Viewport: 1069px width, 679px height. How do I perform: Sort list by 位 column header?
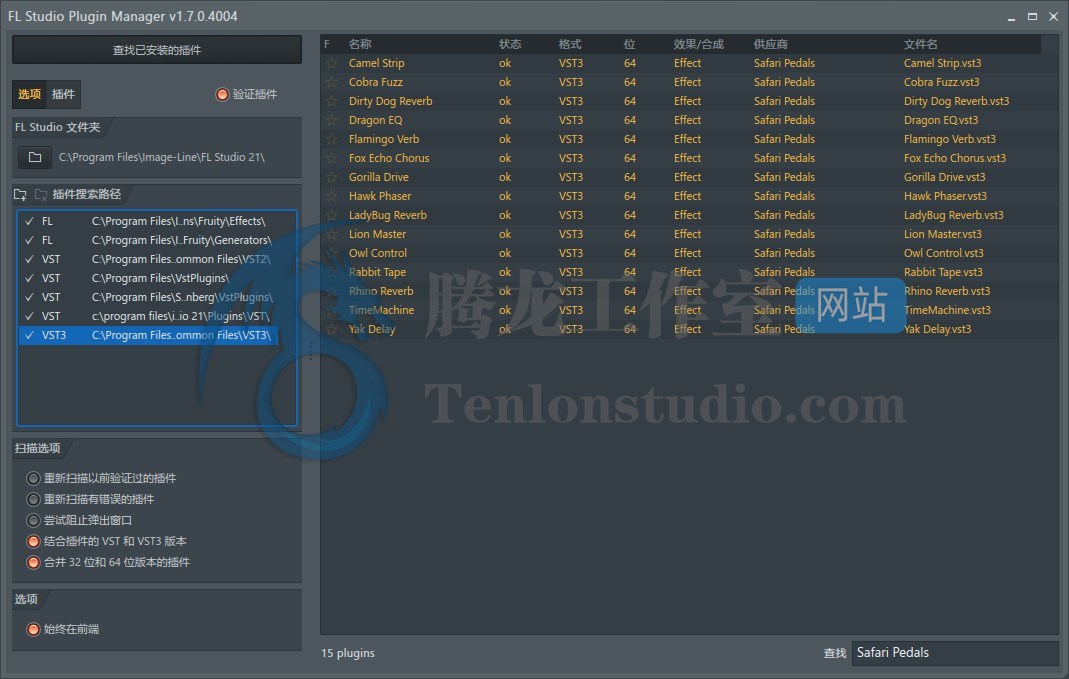pyautogui.click(x=629, y=44)
